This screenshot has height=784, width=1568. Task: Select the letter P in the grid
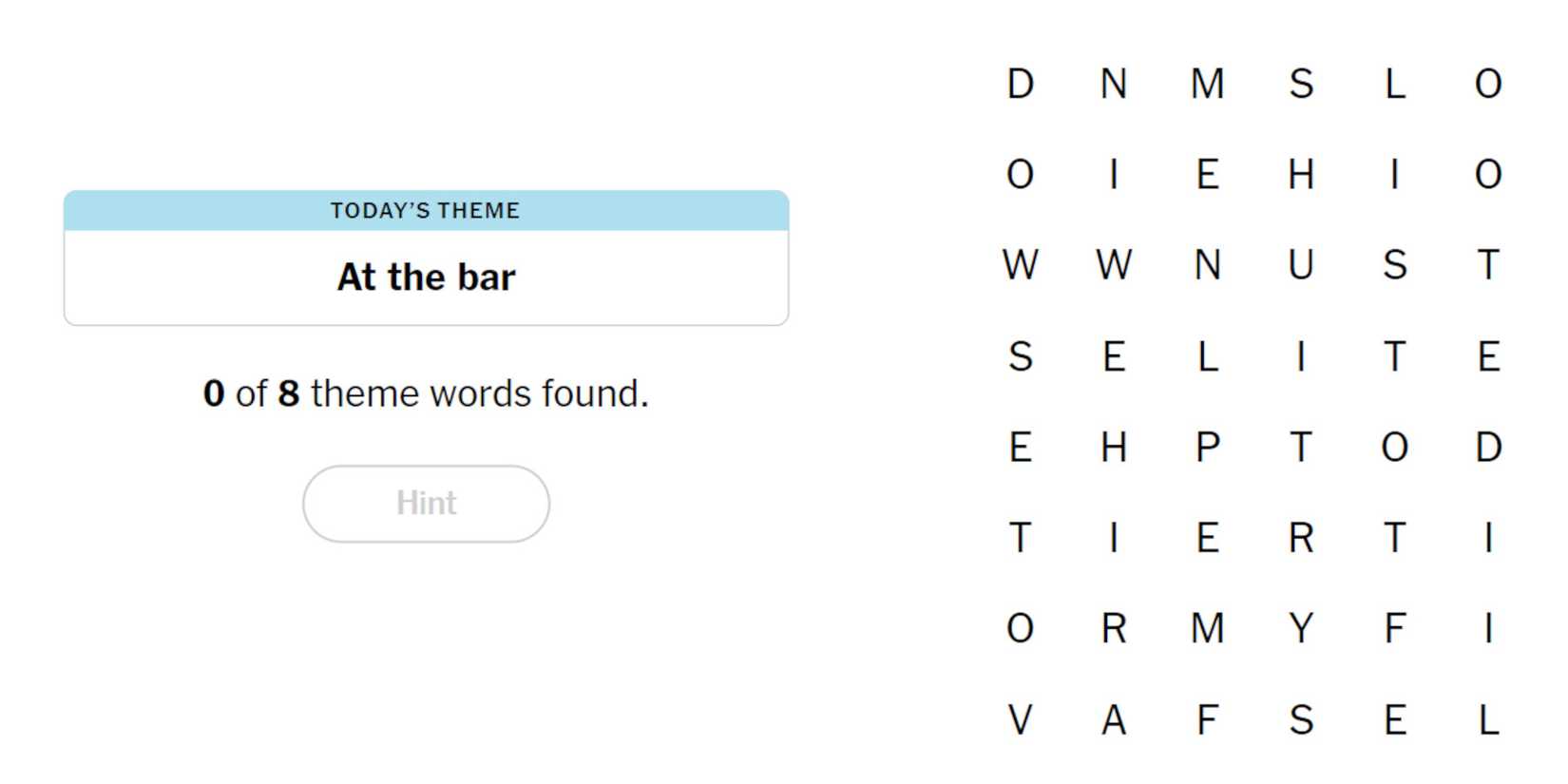1208,447
